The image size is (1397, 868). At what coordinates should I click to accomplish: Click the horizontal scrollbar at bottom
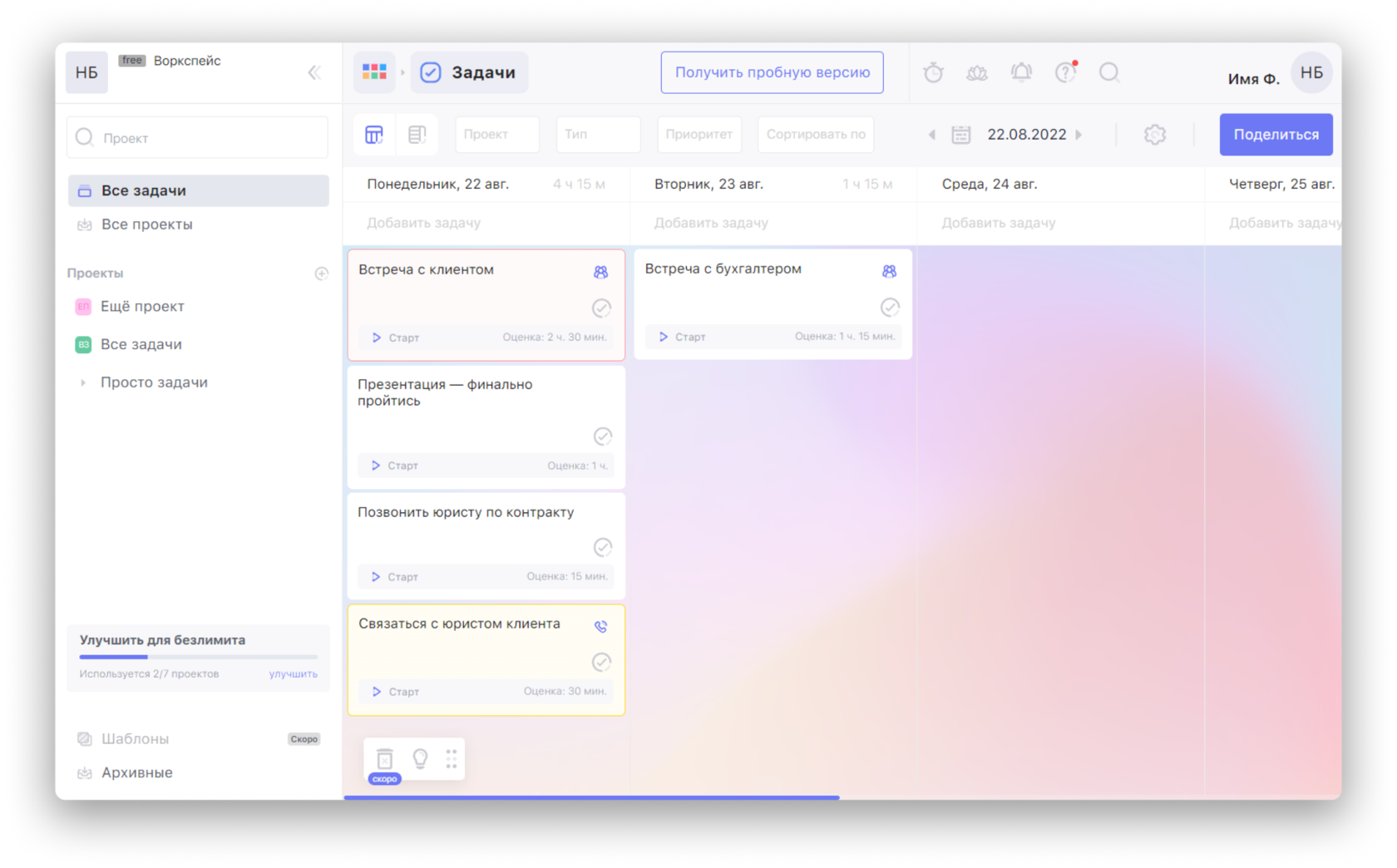(x=591, y=797)
